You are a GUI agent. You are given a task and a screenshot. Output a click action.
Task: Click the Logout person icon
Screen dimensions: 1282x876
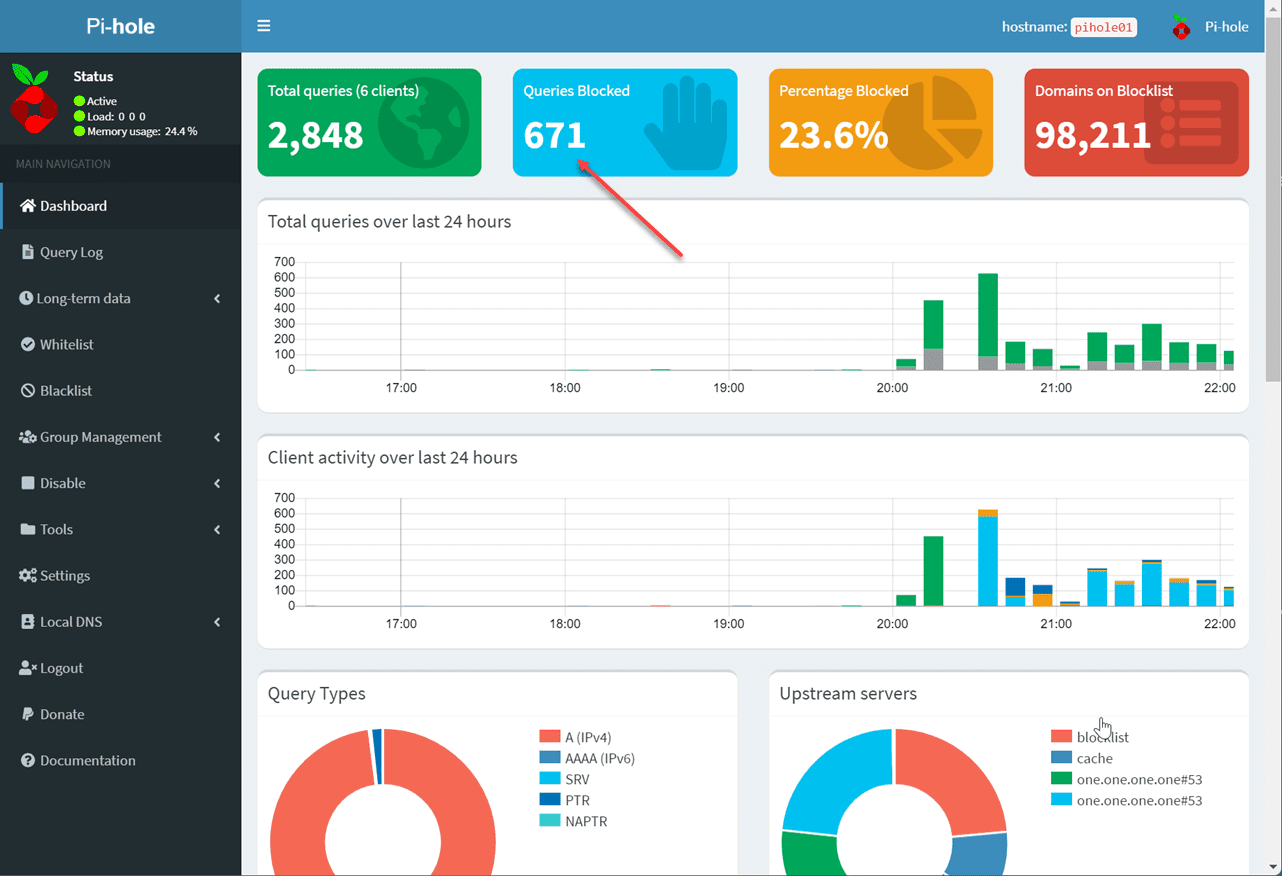(27, 668)
